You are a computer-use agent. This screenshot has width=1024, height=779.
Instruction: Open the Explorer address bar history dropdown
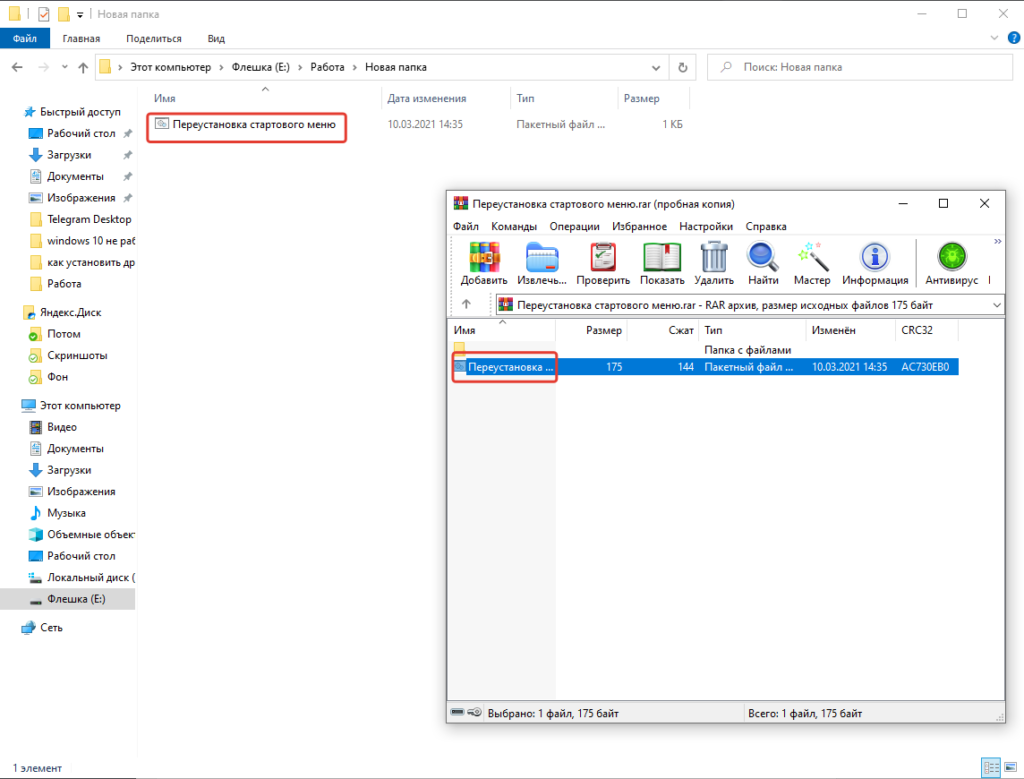click(x=656, y=67)
